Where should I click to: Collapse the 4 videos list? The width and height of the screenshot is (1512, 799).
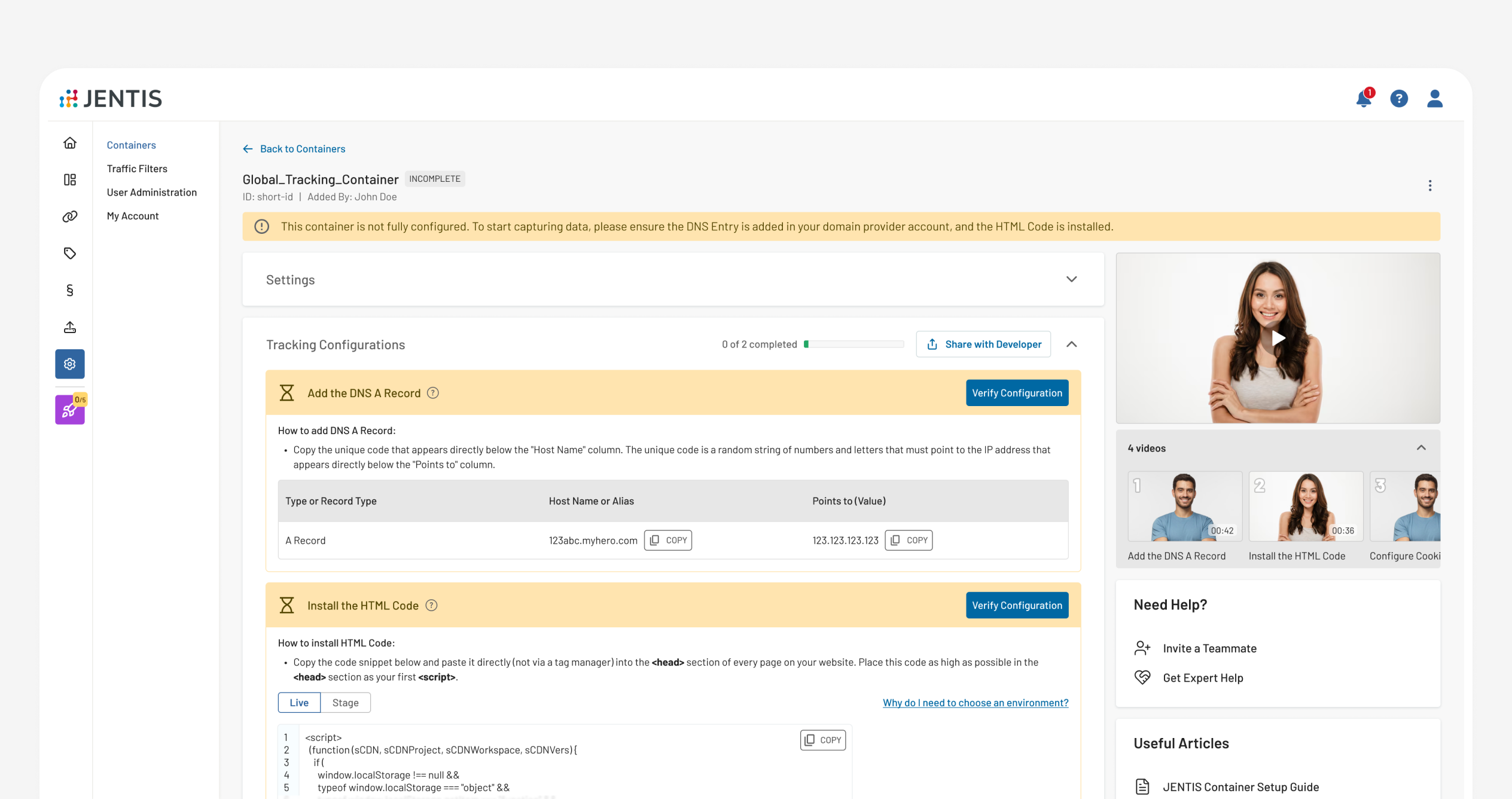(1421, 448)
